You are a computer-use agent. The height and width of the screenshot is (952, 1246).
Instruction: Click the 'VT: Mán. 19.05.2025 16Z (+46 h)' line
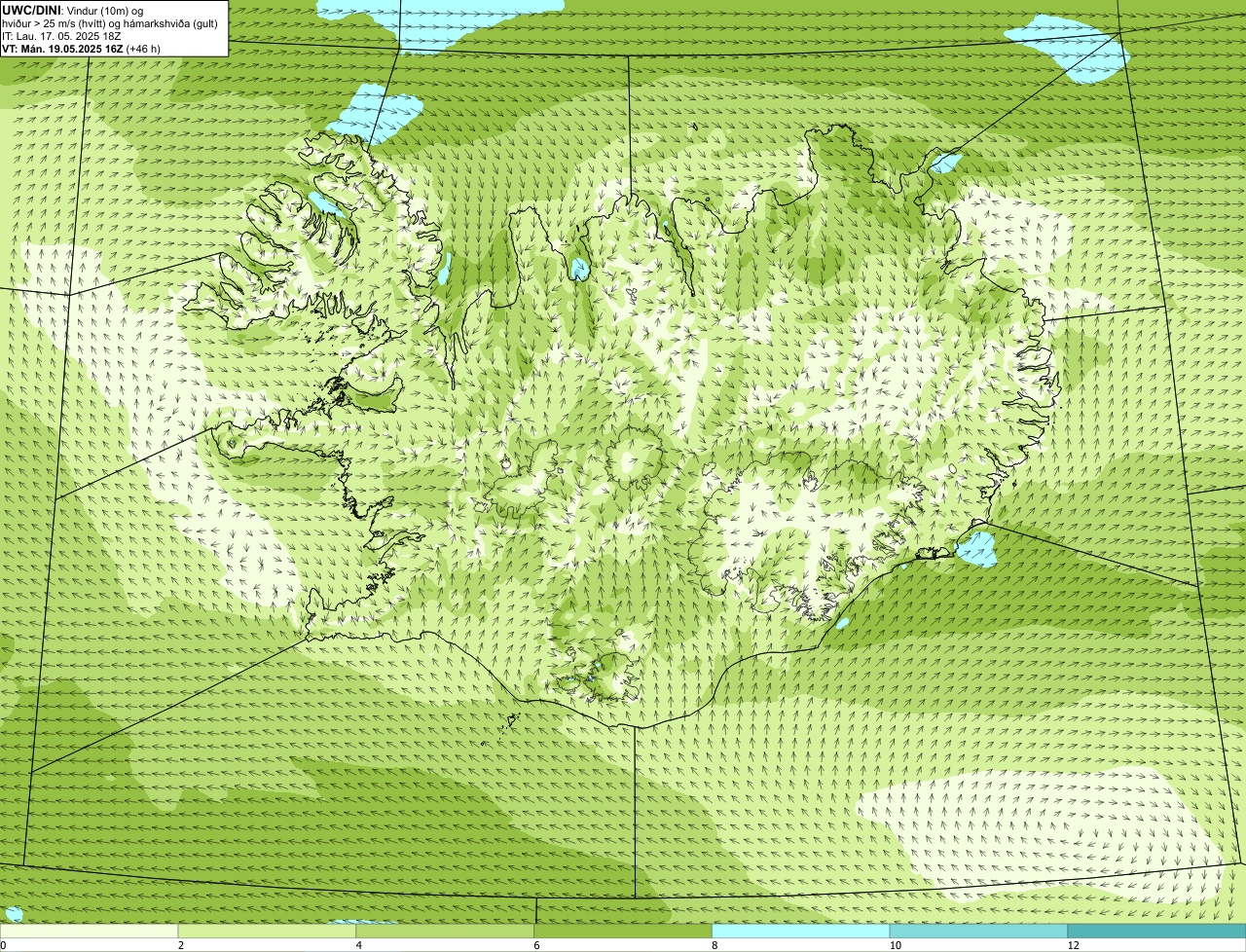pos(81,49)
